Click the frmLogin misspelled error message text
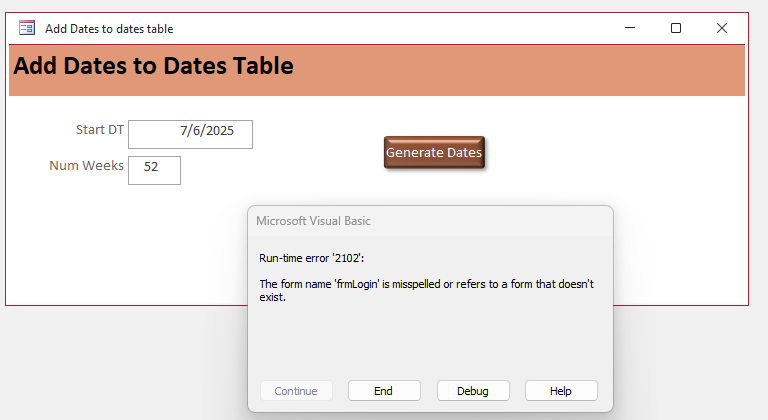 click(426, 290)
